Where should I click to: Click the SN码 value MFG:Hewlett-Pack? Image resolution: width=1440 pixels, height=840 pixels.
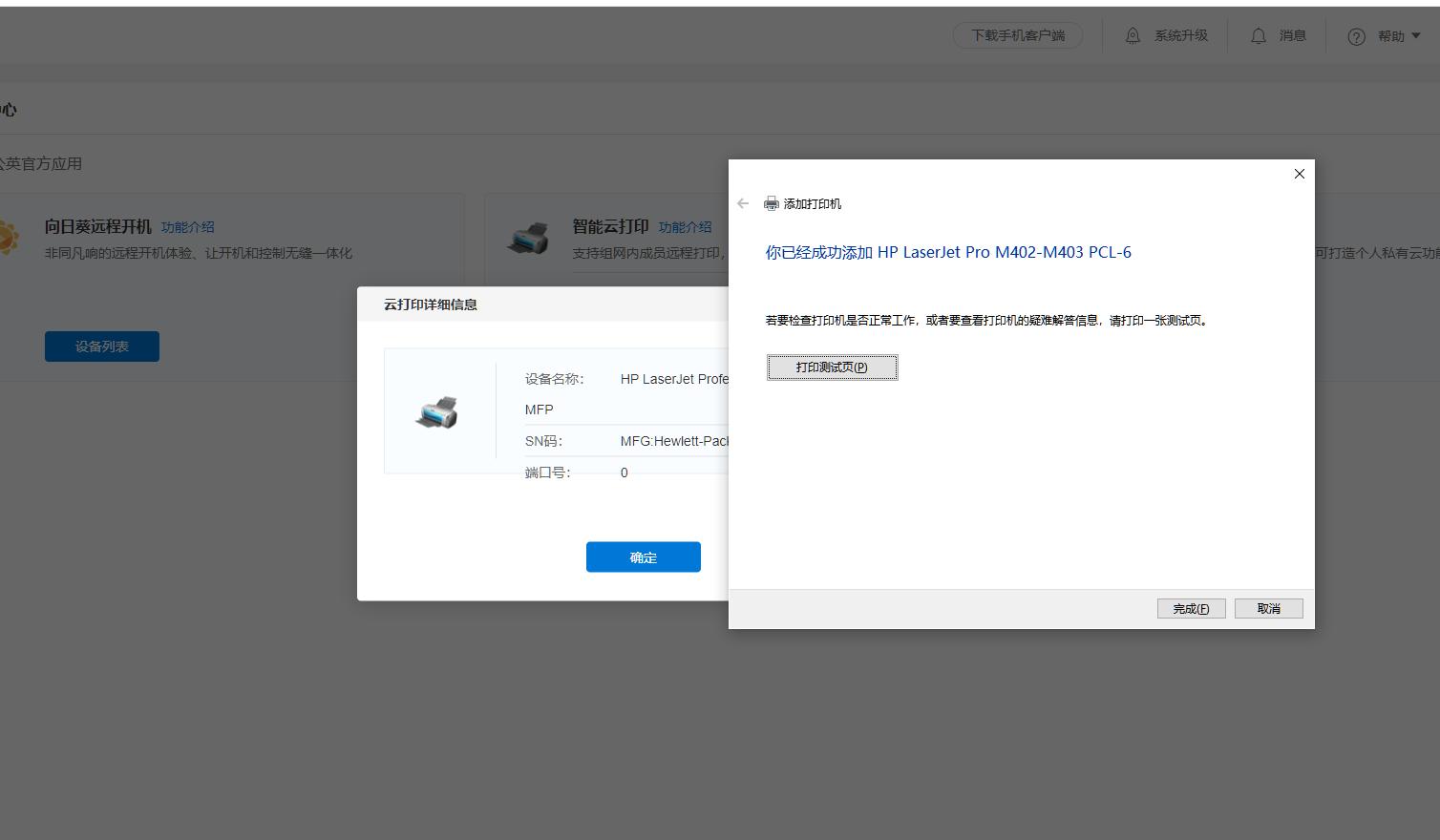pos(674,441)
